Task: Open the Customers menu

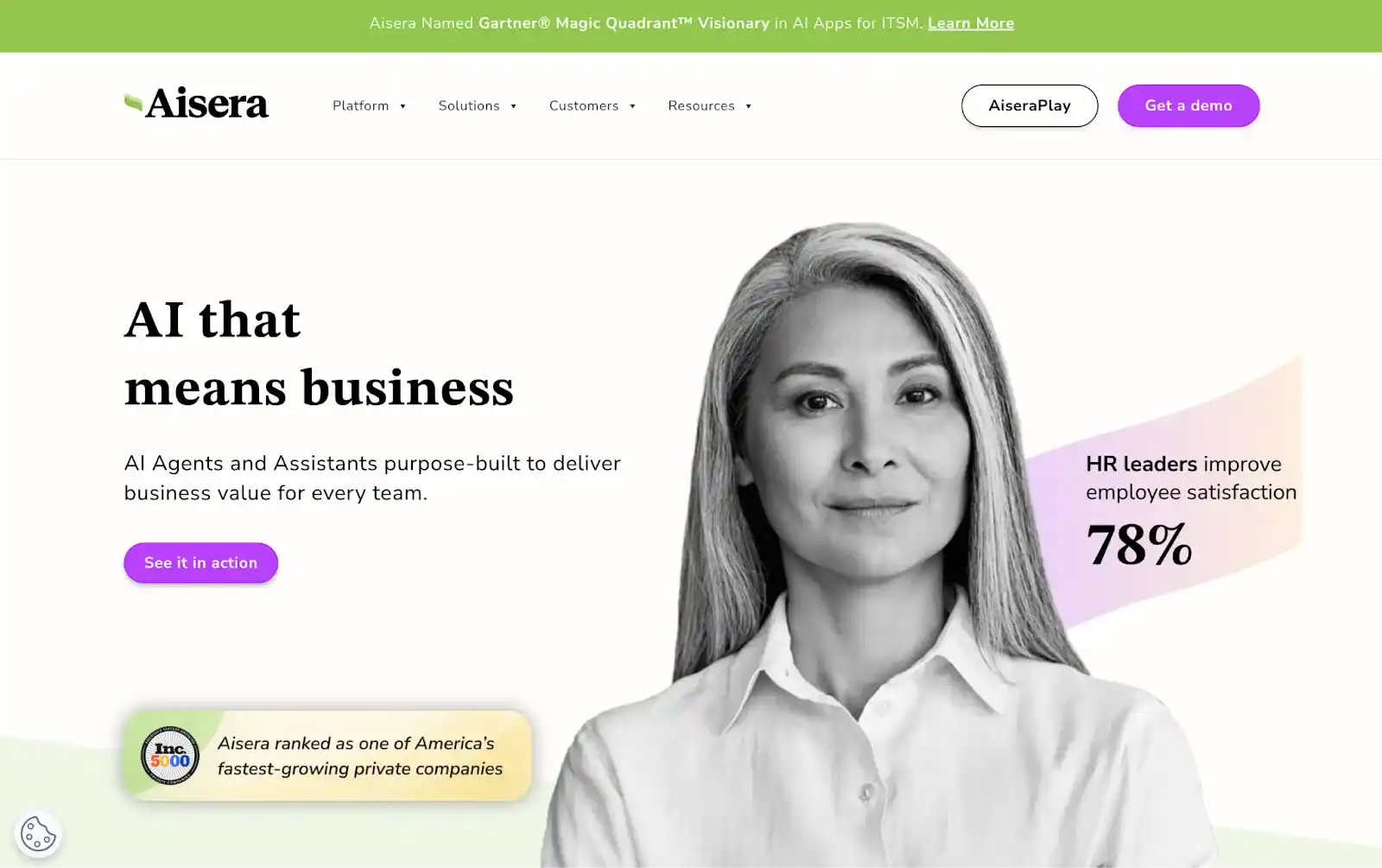Action: (x=593, y=105)
